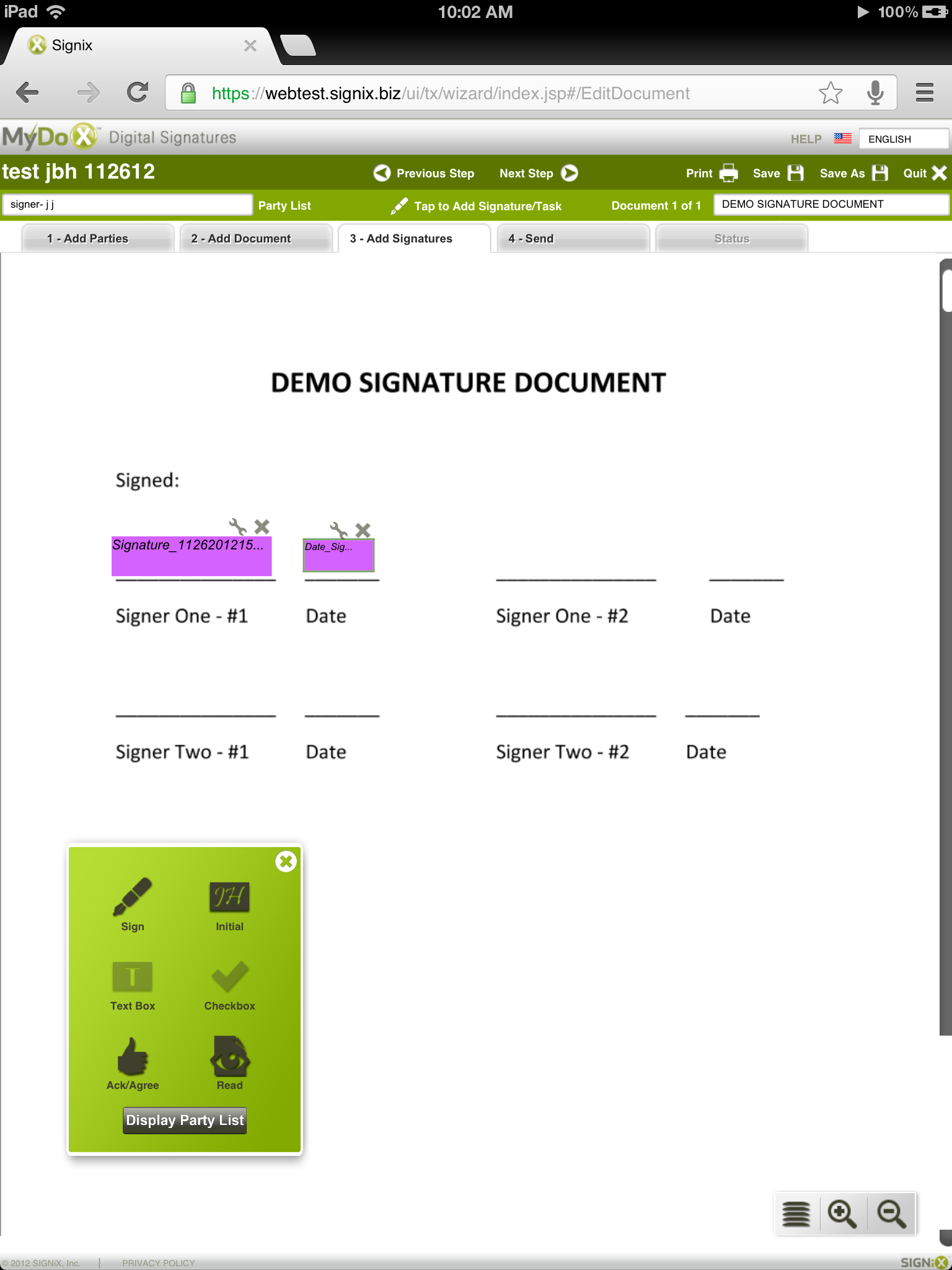Delete the Signature_1126201215 field
The image size is (952, 1270).
tap(262, 526)
